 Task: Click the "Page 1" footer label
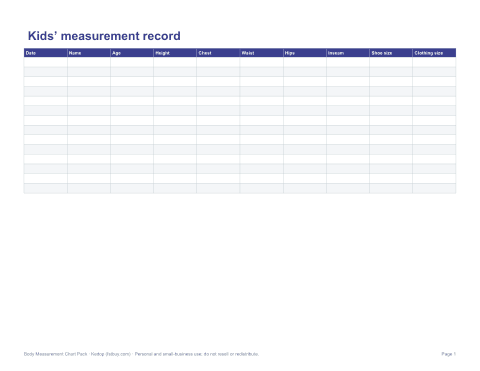(449, 354)
